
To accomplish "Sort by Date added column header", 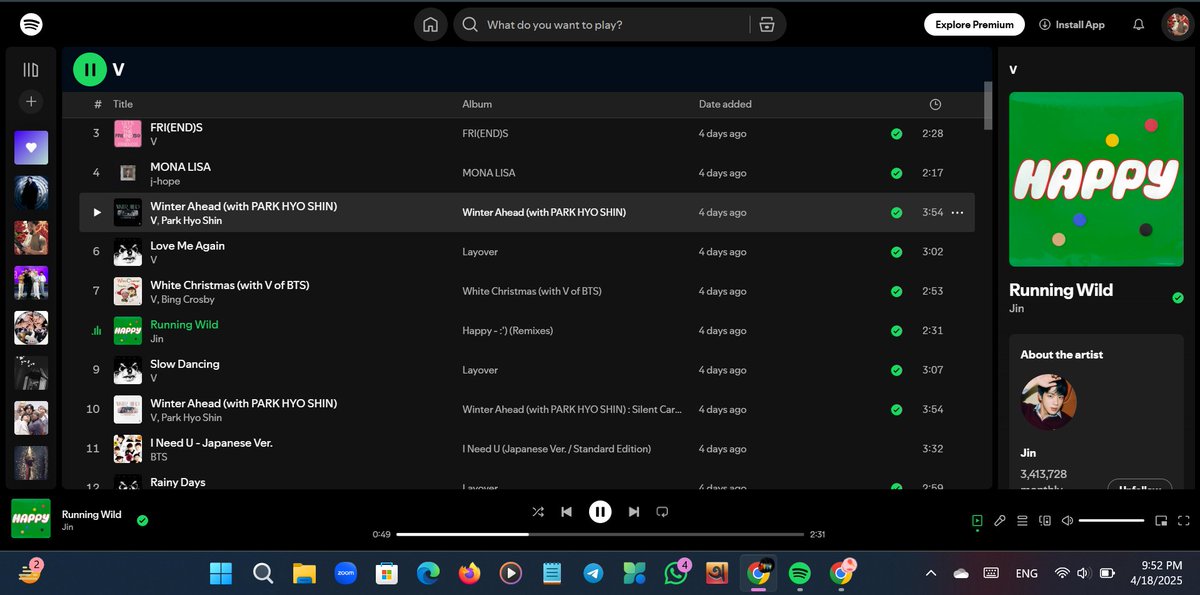I will 725,104.
